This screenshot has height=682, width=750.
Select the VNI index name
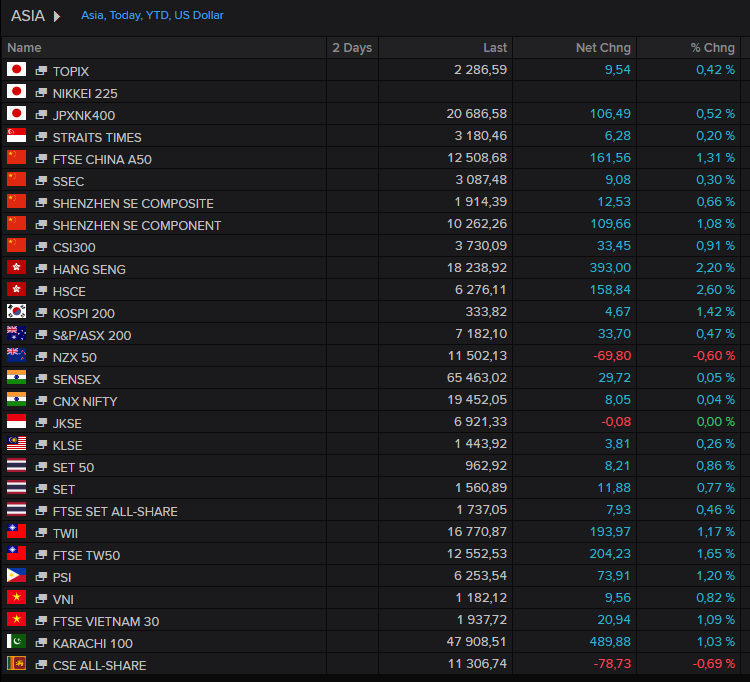click(63, 600)
